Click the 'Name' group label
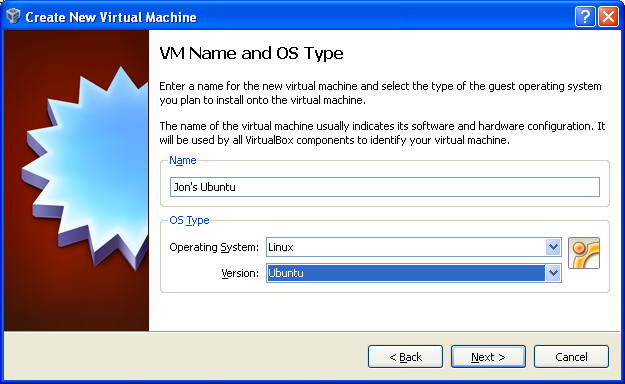This screenshot has height=384, width=625. click(183, 160)
